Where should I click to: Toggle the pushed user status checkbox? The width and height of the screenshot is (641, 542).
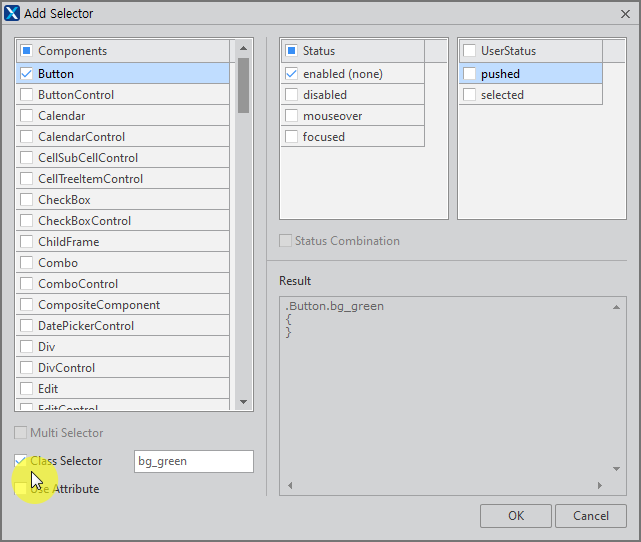[x=469, y=74]
